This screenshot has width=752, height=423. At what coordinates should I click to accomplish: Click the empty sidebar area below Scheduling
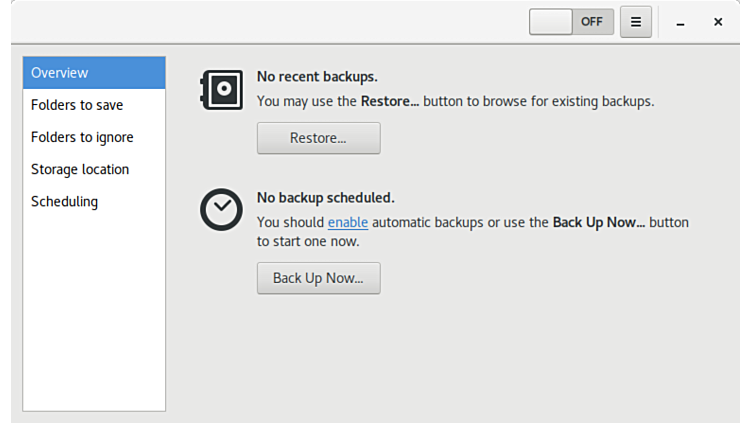(x=94, y=310)
